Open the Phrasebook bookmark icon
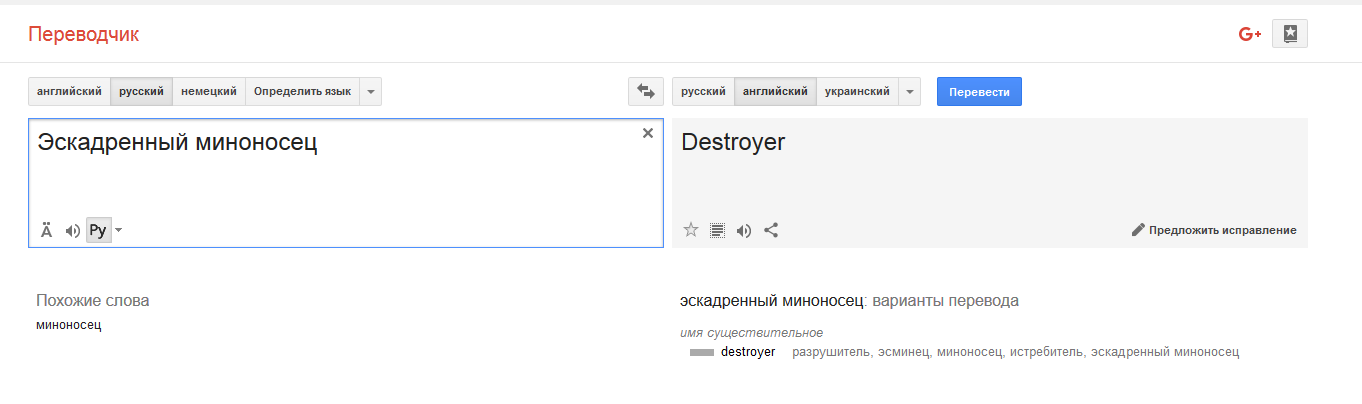The image size is (1362, 404). [1290, 34]
